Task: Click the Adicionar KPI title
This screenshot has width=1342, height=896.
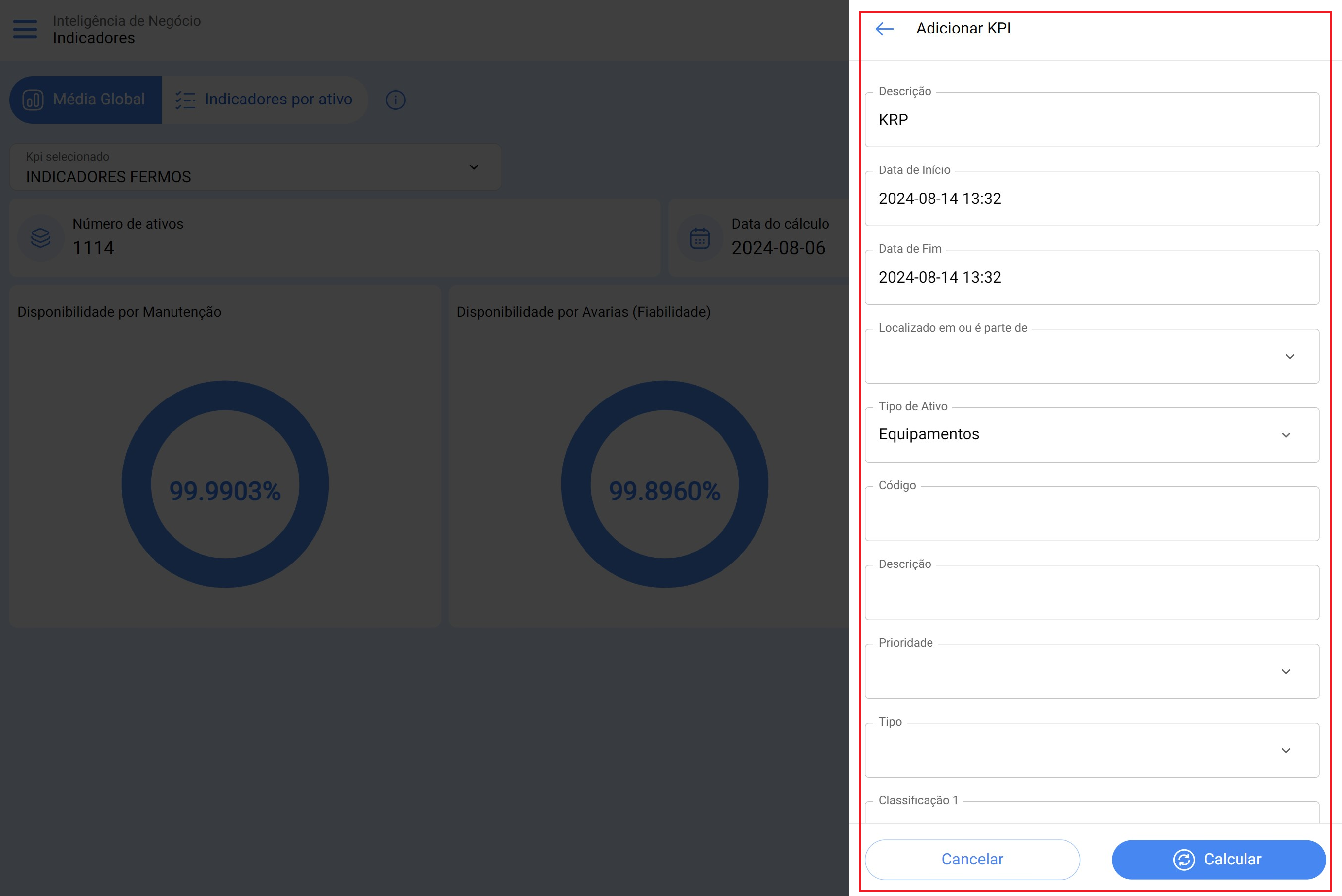Action: [963, 29]
